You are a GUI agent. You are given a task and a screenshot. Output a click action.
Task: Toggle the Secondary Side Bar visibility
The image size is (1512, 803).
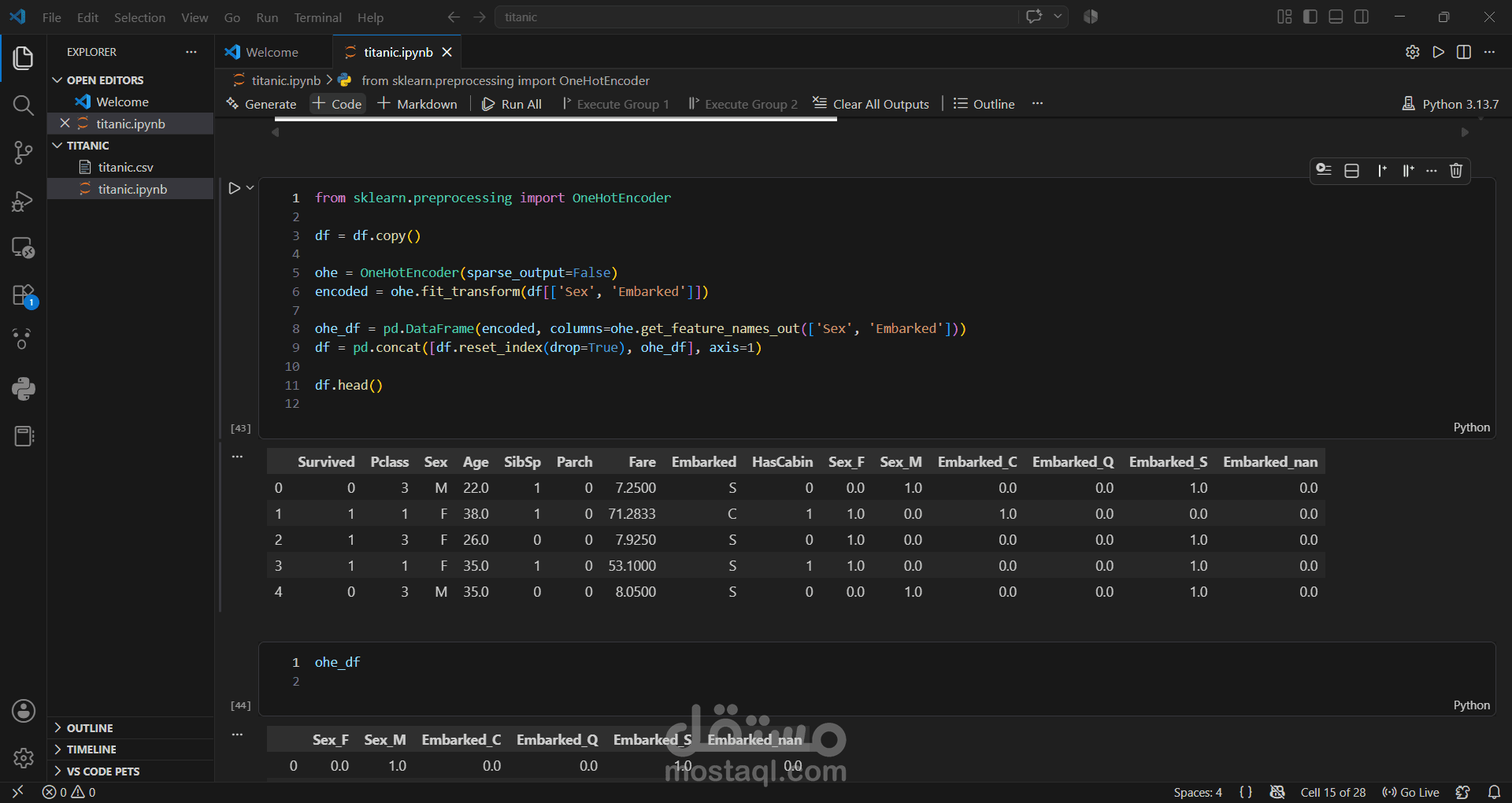click(x=1362, y=17)
